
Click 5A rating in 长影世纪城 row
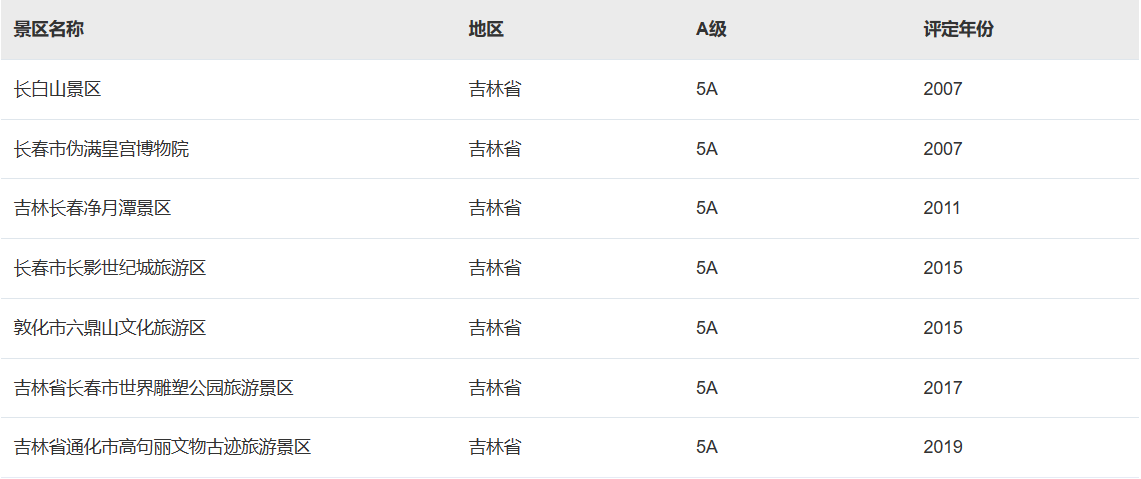click(x=707, y=268)
